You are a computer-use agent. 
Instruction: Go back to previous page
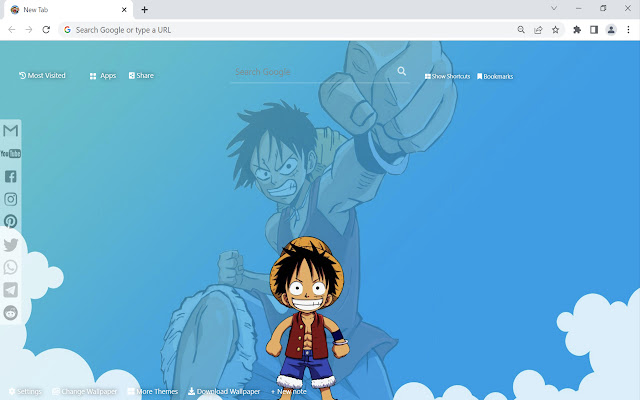(11, 30)
